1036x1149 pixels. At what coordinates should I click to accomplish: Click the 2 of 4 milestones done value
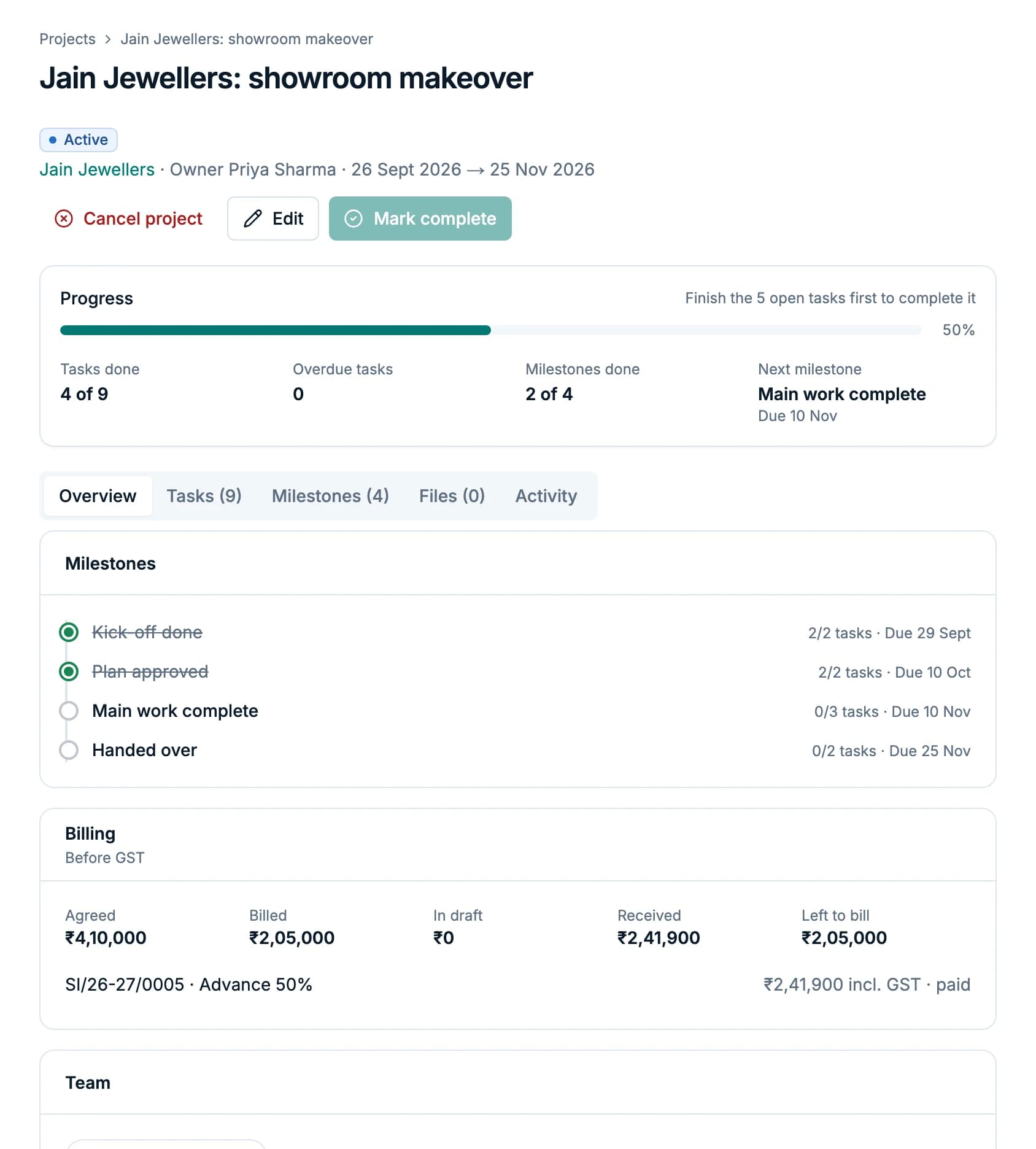[x=549, y=394]
